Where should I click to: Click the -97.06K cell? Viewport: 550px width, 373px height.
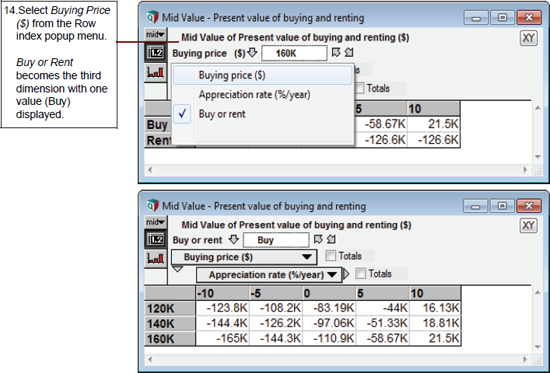(x=329, y=324)
